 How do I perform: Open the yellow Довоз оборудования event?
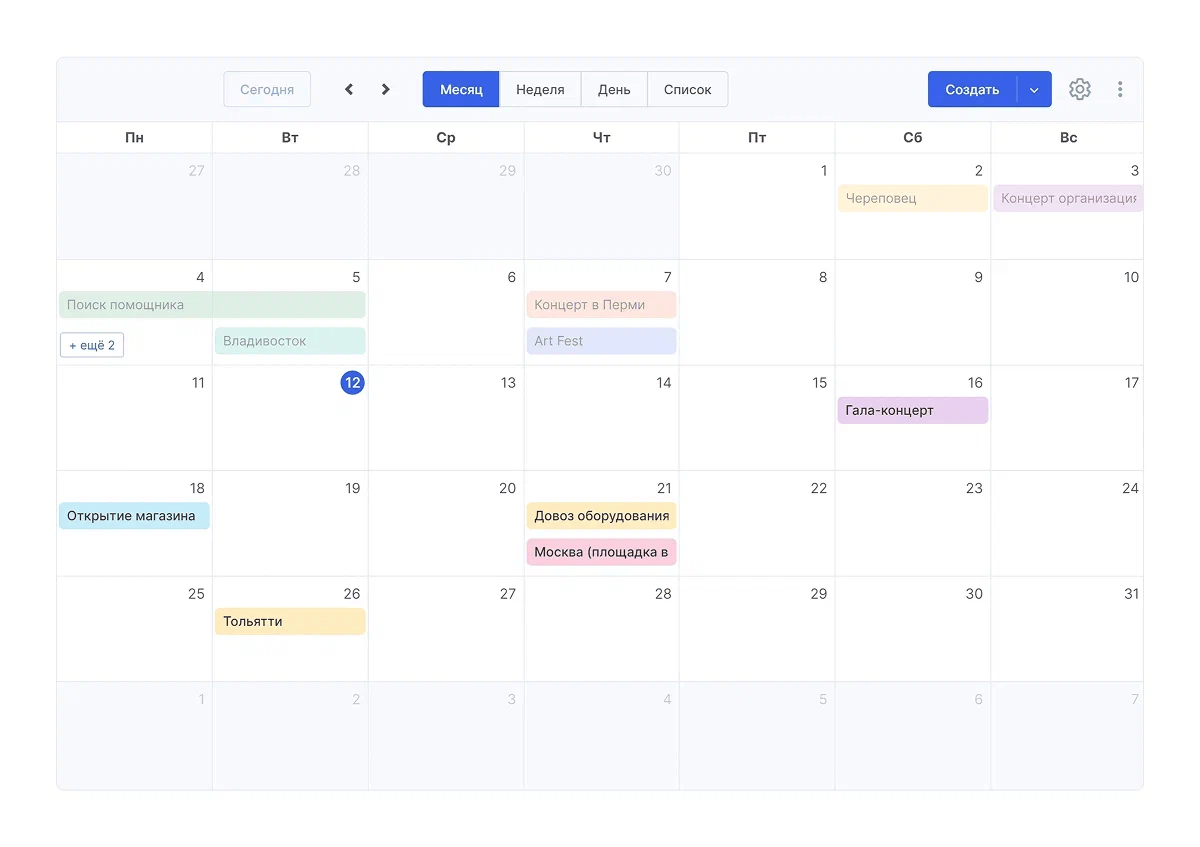coord(601,516)
